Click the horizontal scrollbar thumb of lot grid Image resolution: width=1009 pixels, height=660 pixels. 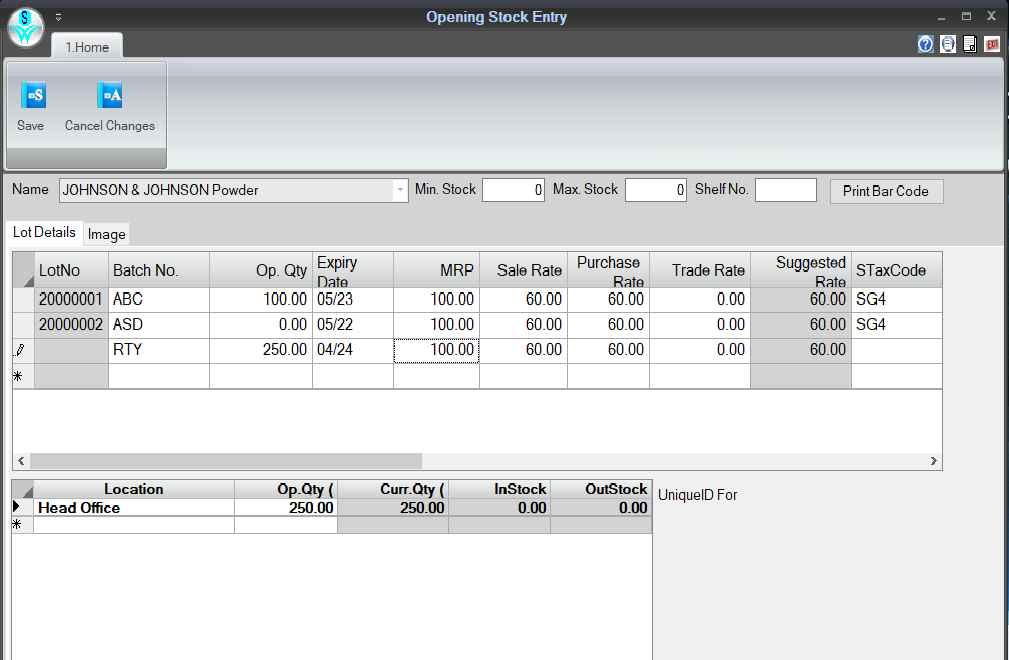click(x=226, y=461)
